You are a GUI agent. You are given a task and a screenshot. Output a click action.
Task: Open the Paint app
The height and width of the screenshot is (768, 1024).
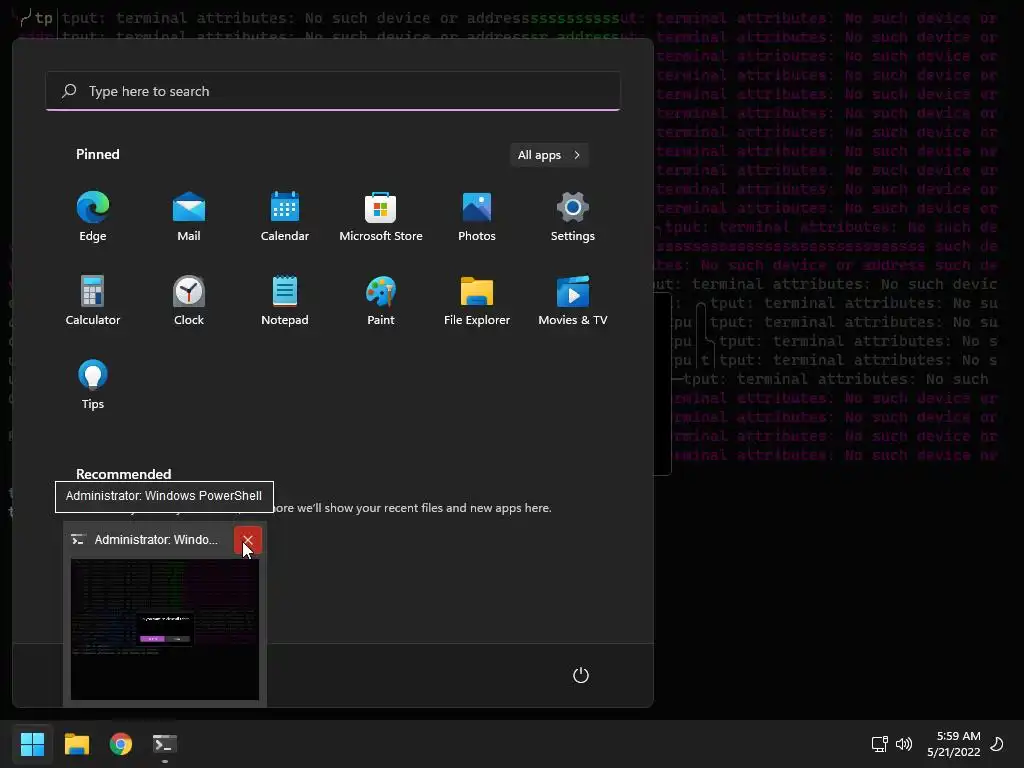(x=381, y=300)
